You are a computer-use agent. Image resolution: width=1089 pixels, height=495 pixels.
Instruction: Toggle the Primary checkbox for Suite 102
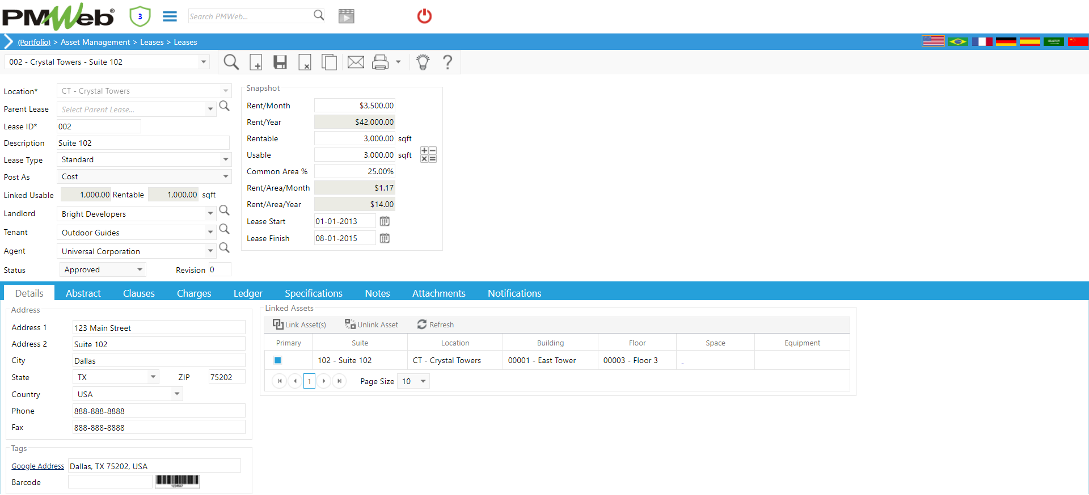pos(277,360)
